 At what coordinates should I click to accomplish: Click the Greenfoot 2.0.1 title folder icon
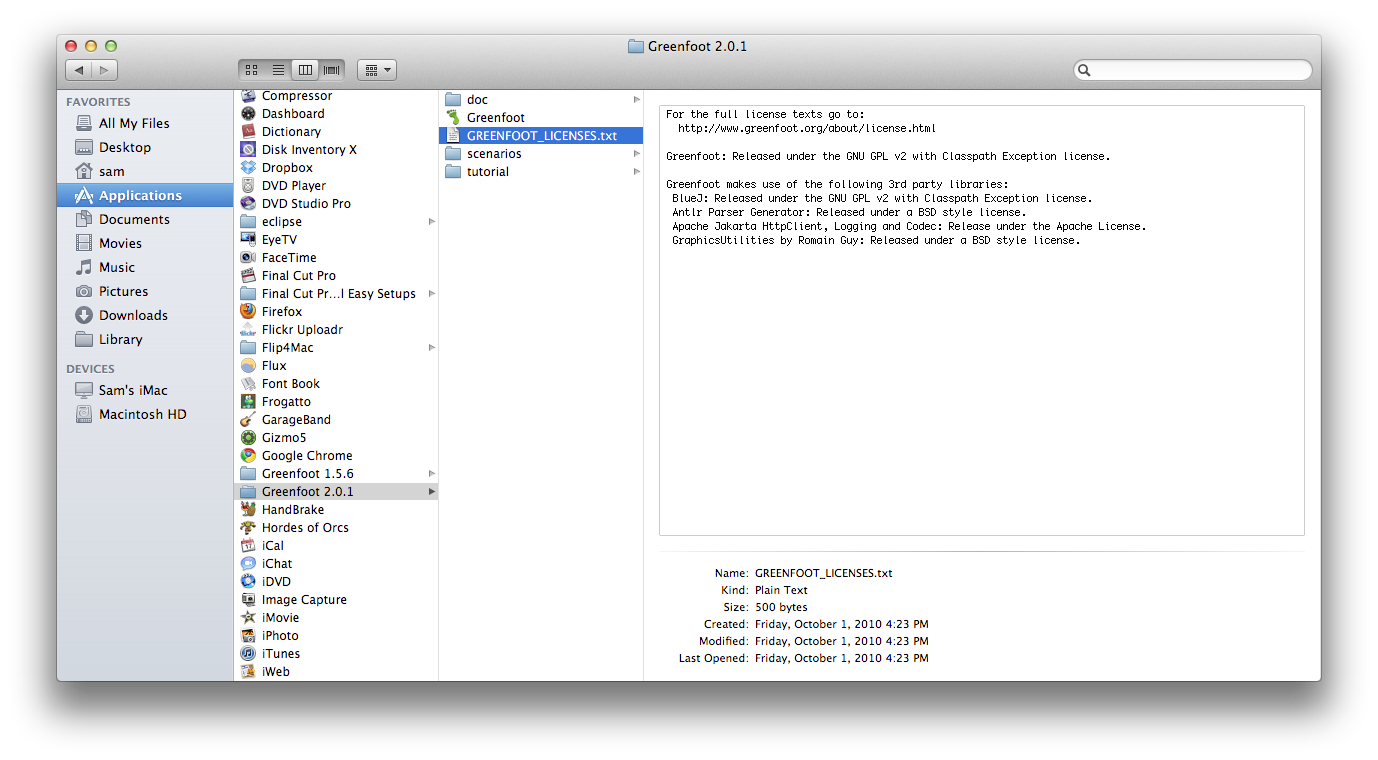coord(636,46)
